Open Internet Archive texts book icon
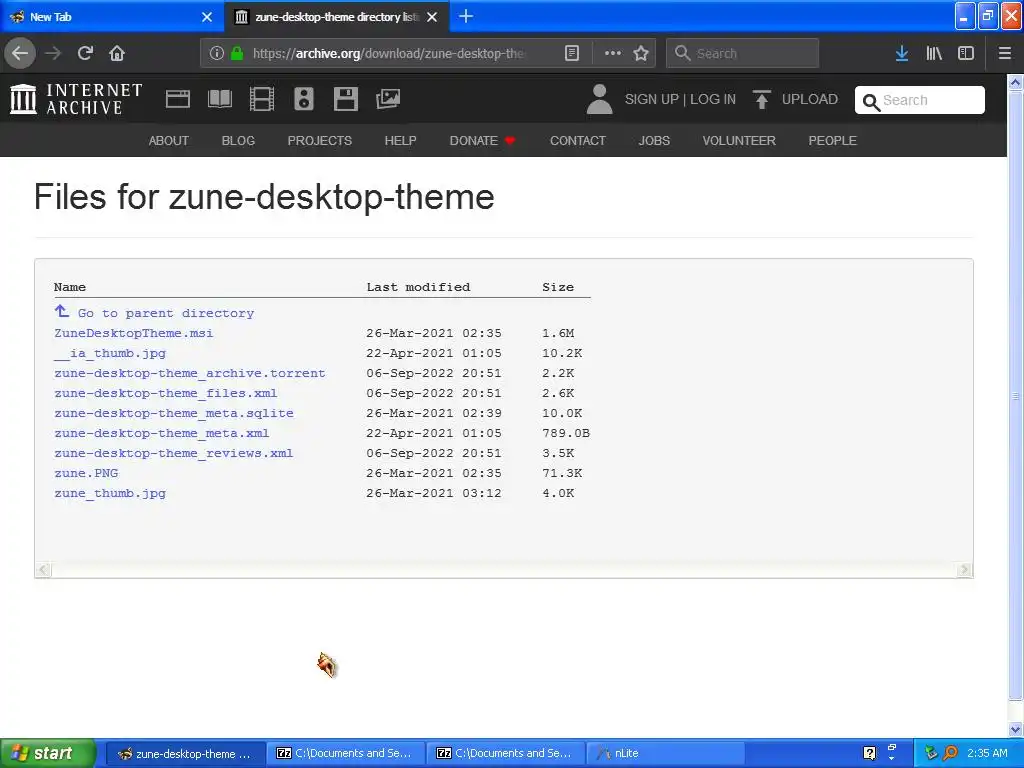1024x768 pixels. (219, 99)
